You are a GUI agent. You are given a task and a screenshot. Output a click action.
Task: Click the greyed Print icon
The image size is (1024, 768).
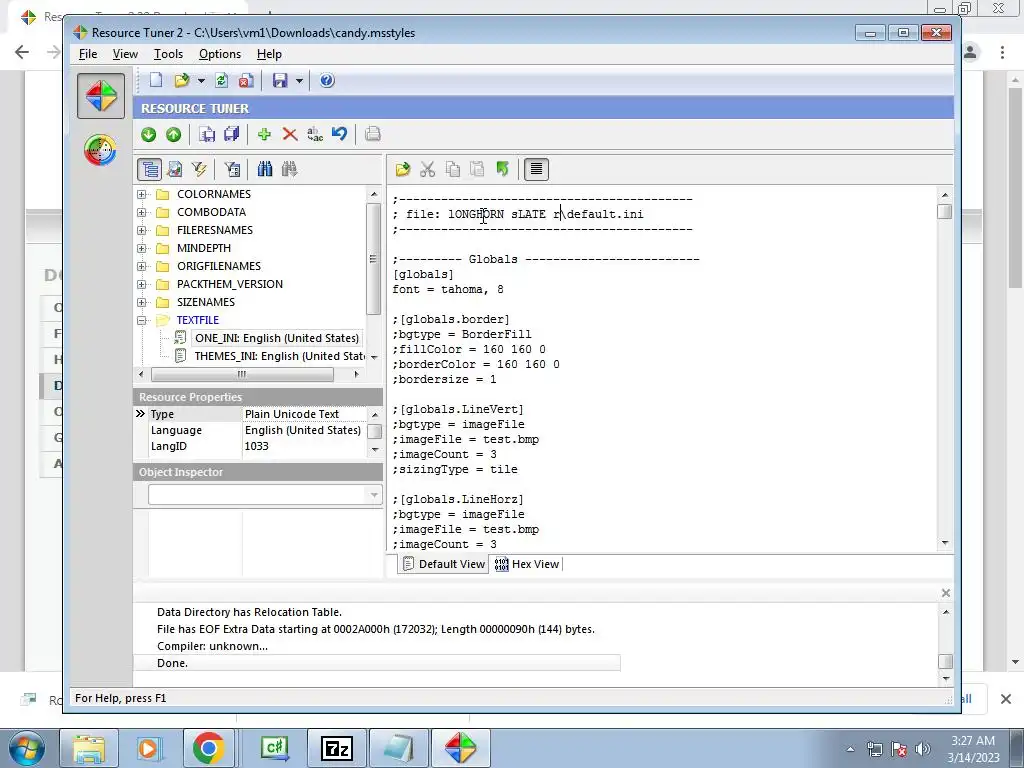373,135
